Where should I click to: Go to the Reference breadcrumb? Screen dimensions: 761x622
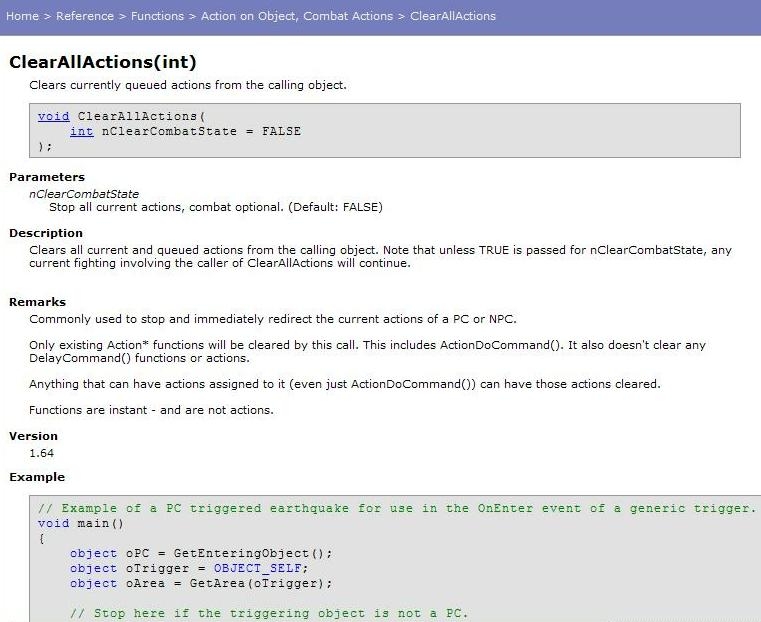click(84, 16)
